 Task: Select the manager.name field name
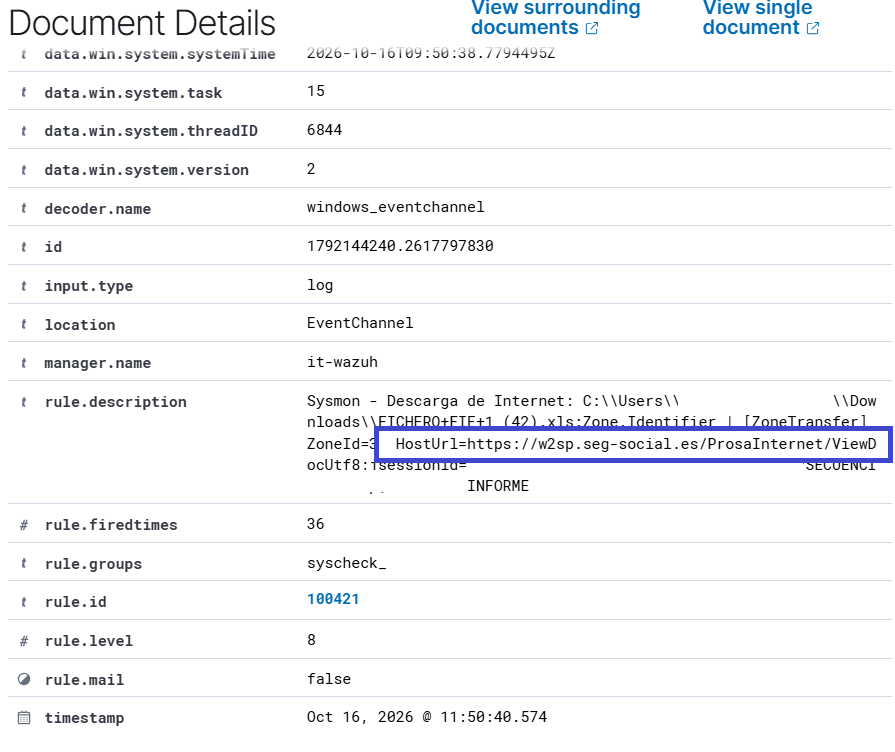[x=98, y=363]
